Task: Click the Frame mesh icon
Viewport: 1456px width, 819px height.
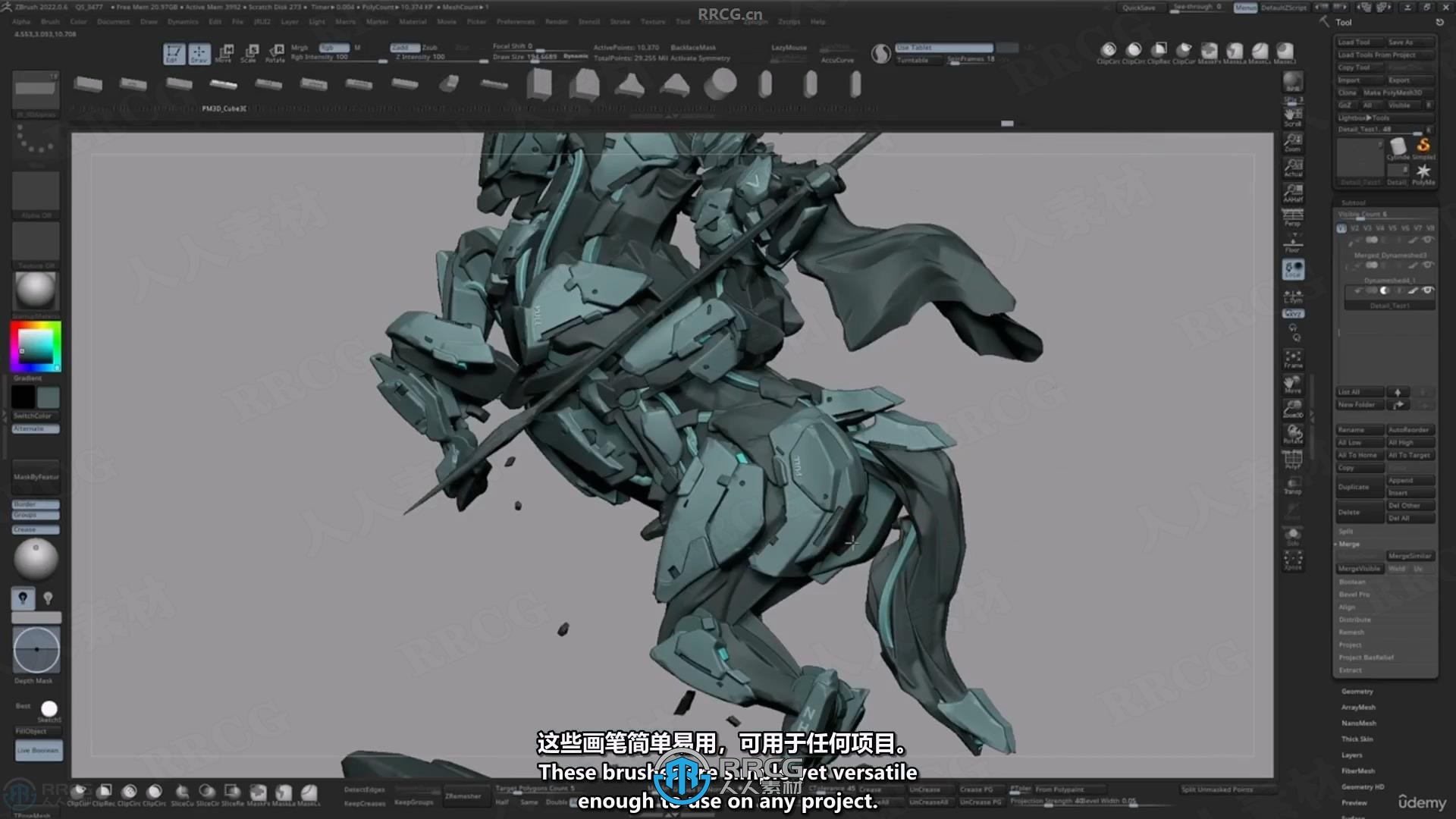Action: [x=1293, y=359]
